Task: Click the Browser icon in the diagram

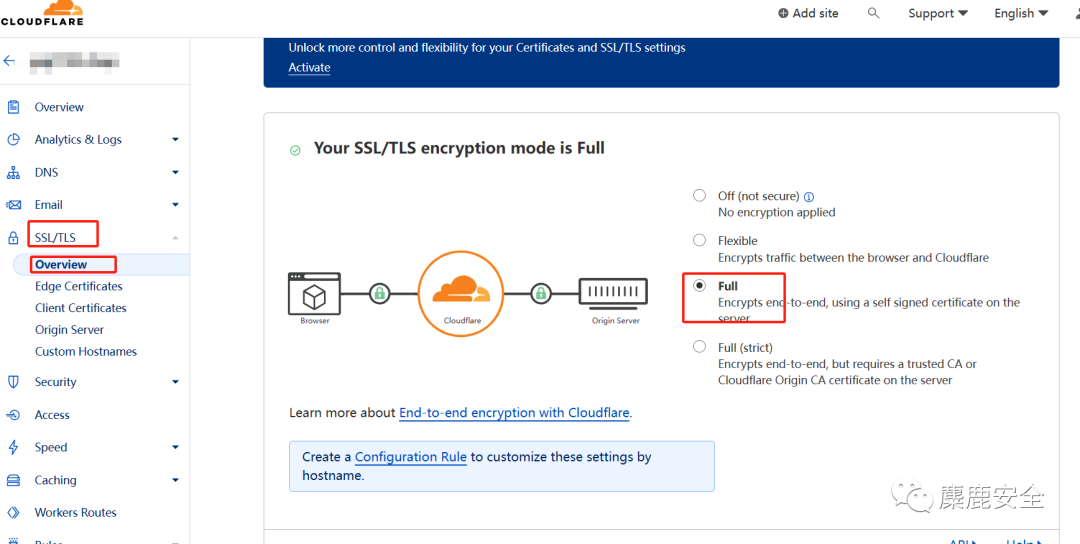Action: coord(314,294)
